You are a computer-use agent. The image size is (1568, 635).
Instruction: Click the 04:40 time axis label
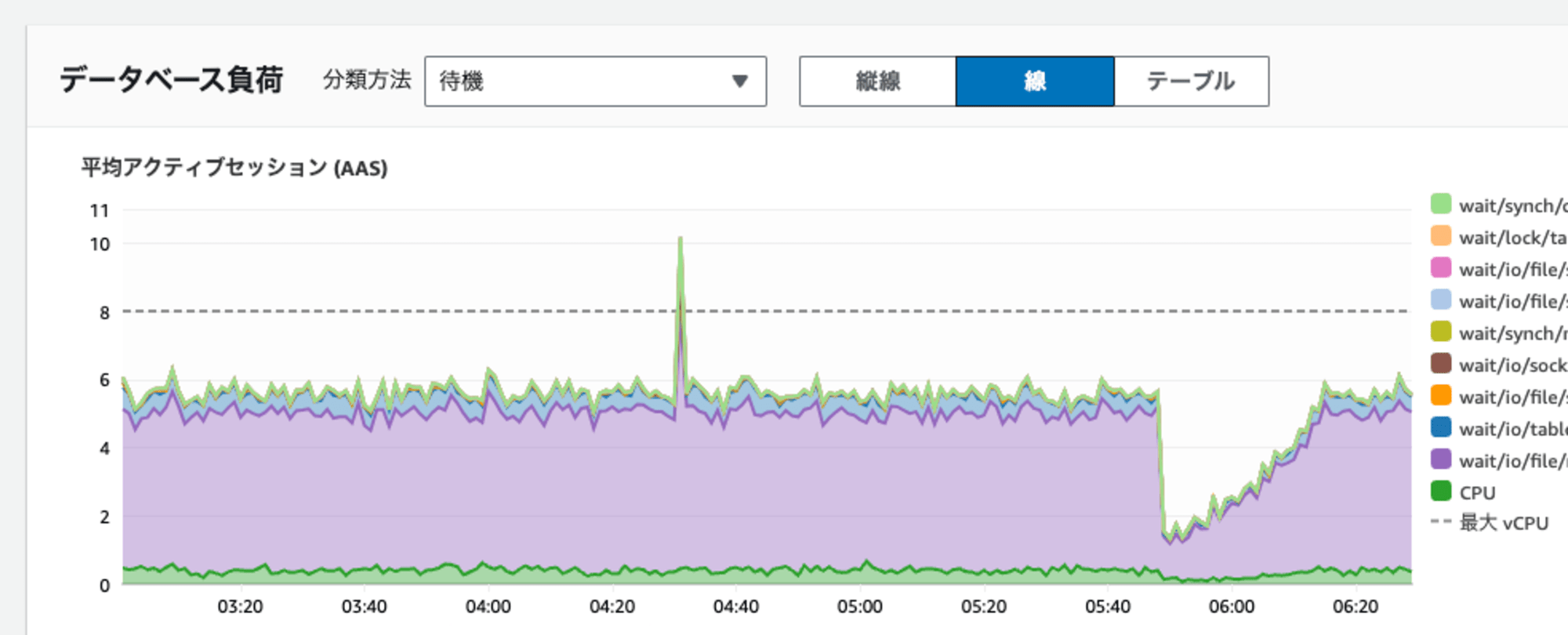(x=735, y=607)
